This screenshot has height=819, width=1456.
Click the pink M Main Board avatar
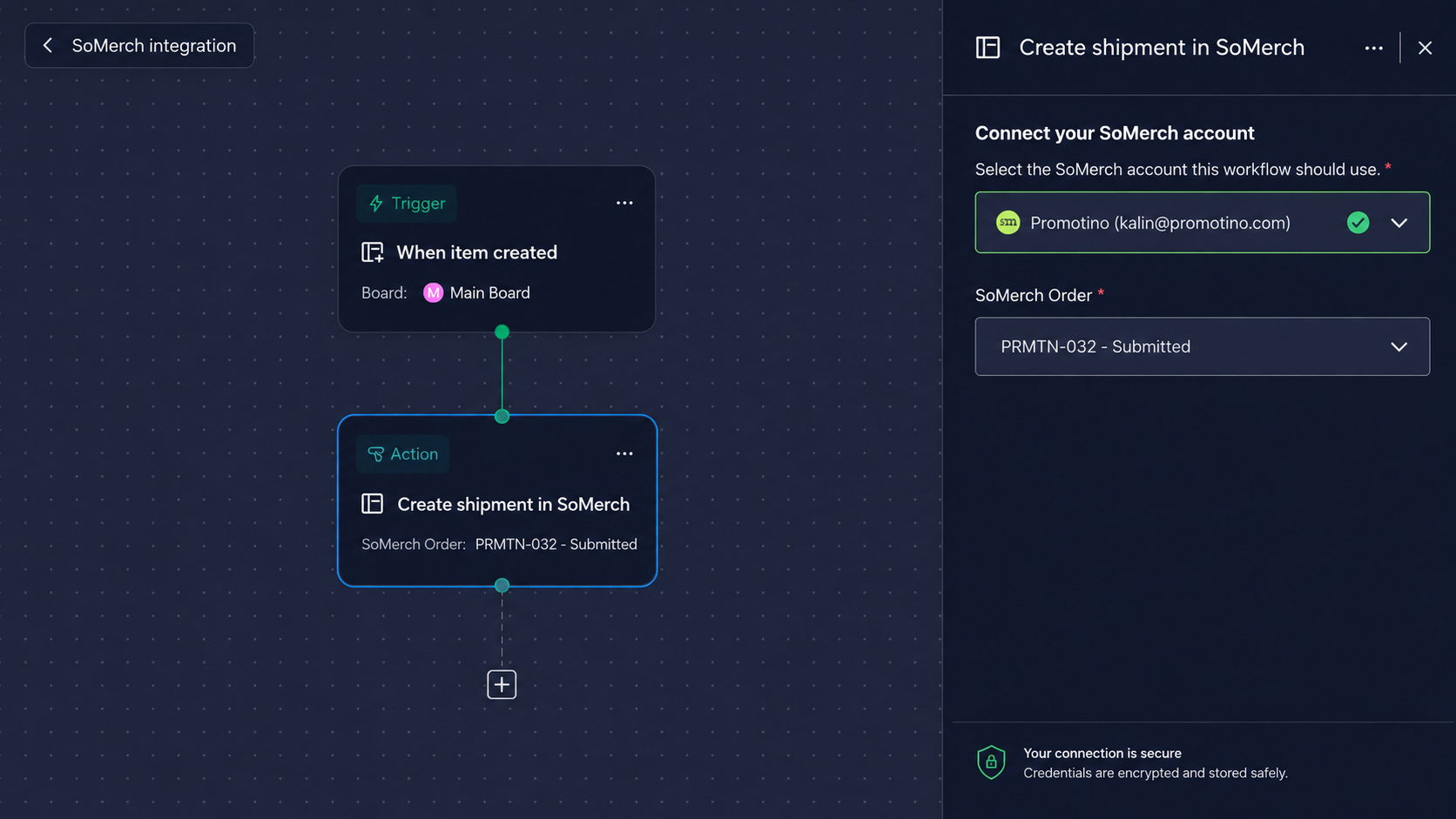click(433, 292)
